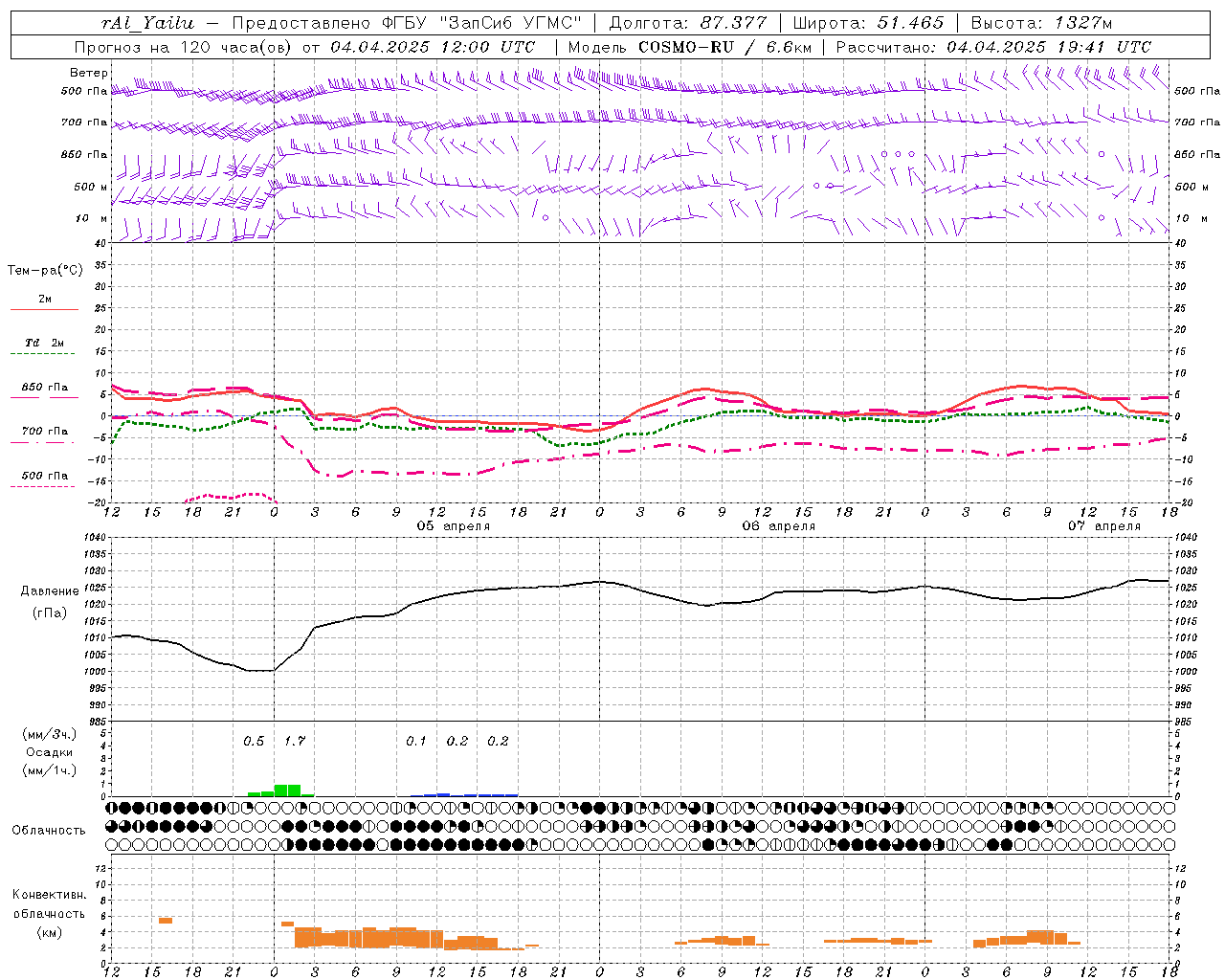Image resolution: width=1225 pixels, height=980 pixels.
Task: Click the left '1000' pressure axis value
Action: pos(96,672)
